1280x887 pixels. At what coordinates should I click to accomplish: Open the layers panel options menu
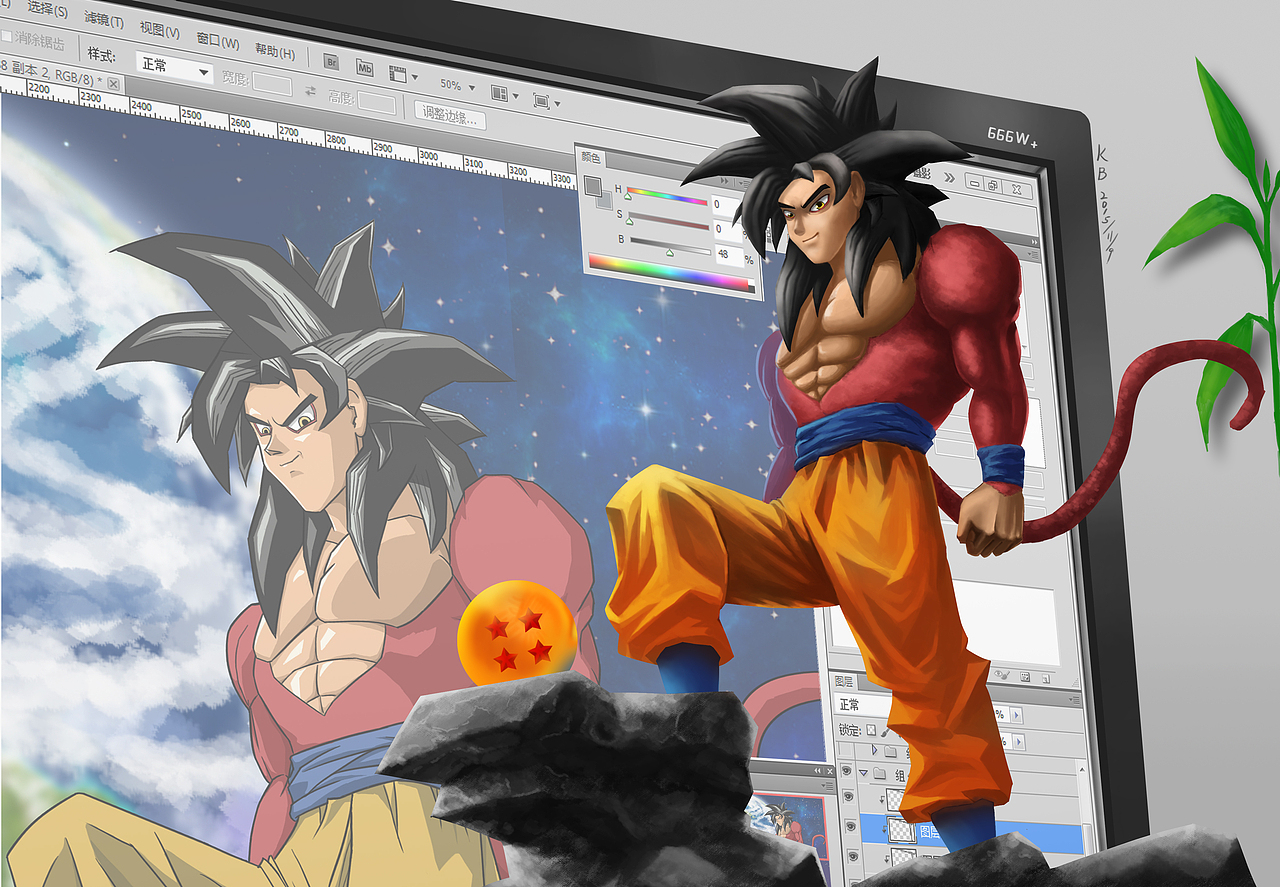(x=1074, y=699)
